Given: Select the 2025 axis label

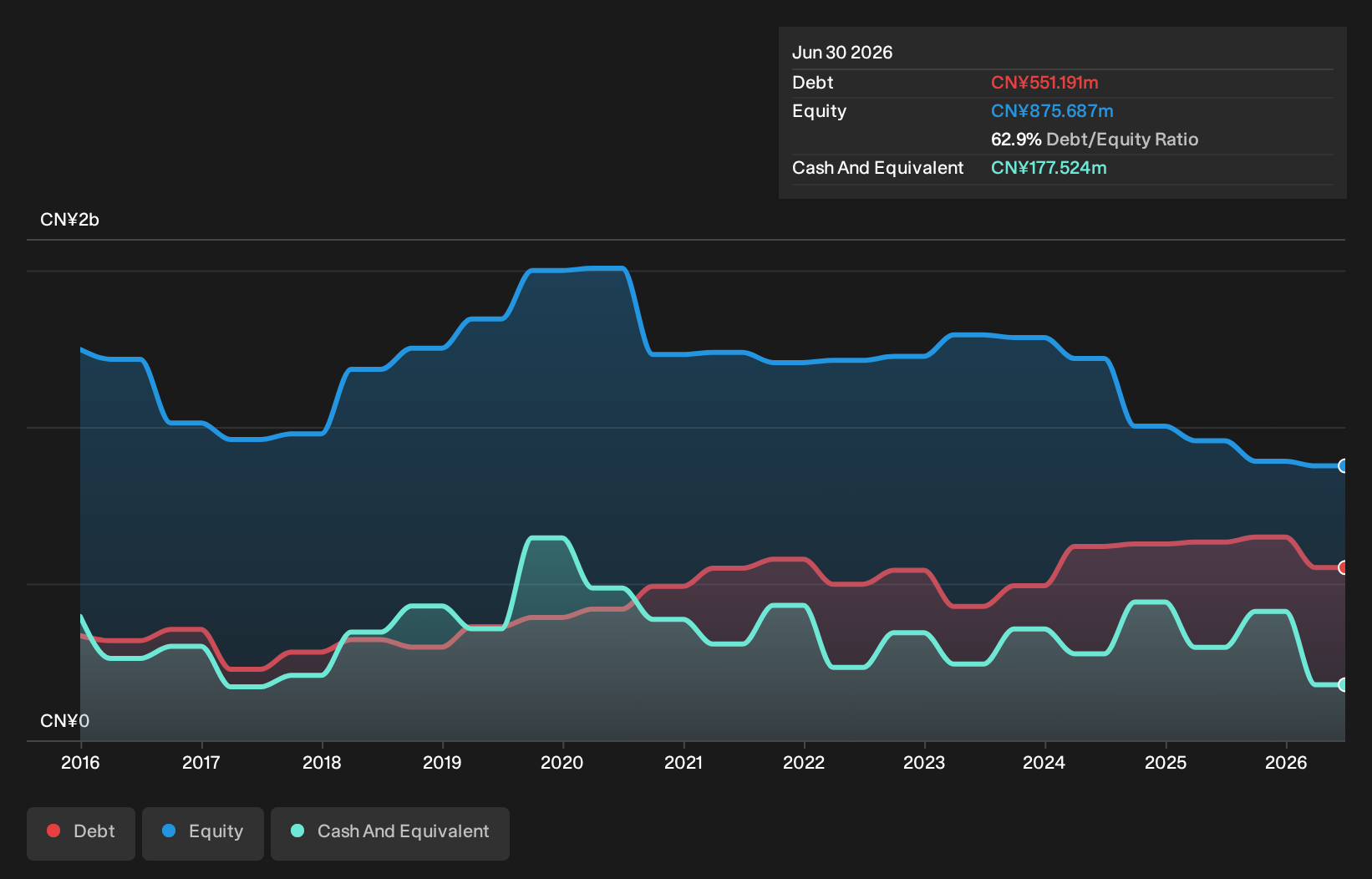Looking at the screenshot, I should point(1166,762).
